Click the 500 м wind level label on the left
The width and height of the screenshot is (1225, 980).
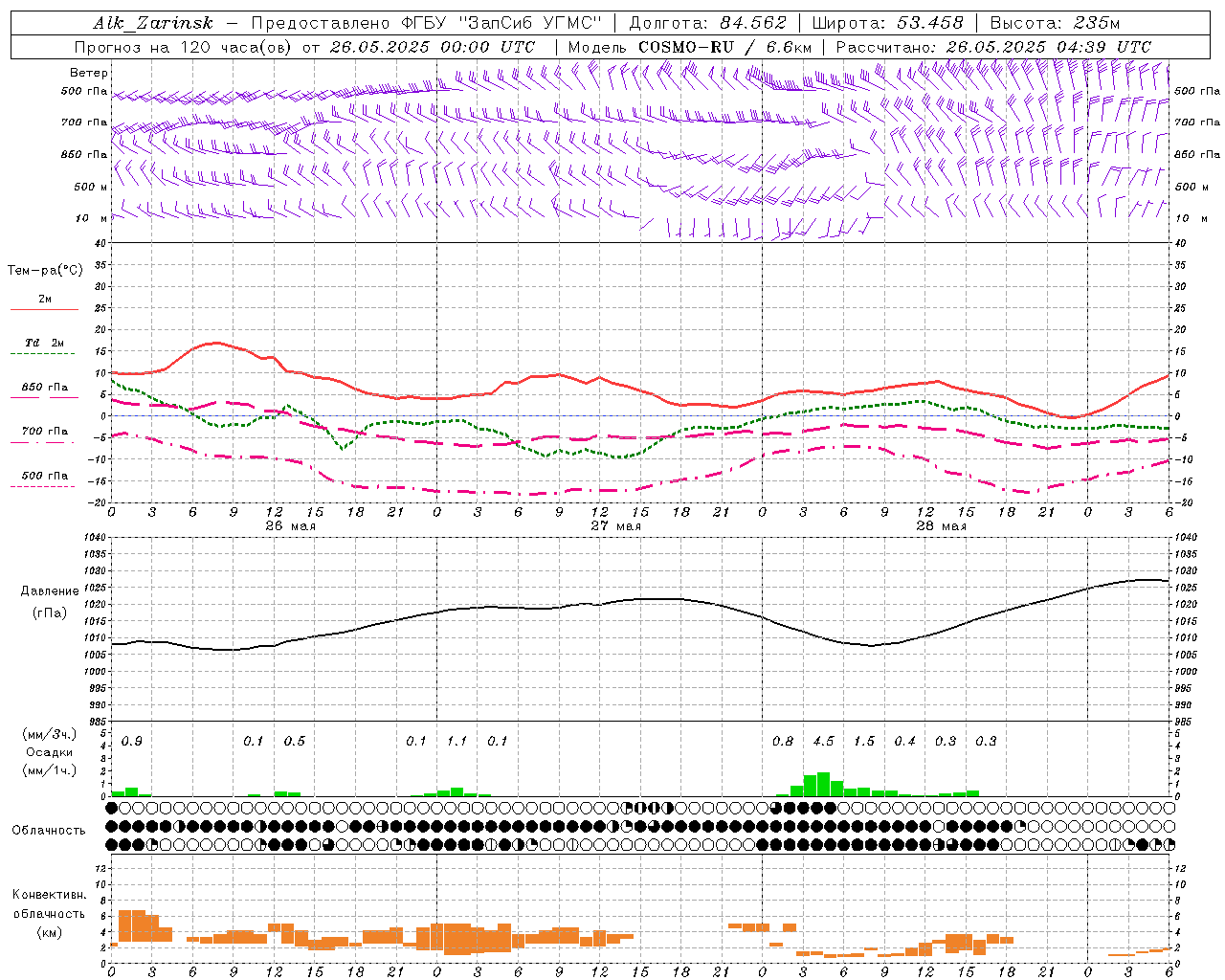click(x=91, y=187)
